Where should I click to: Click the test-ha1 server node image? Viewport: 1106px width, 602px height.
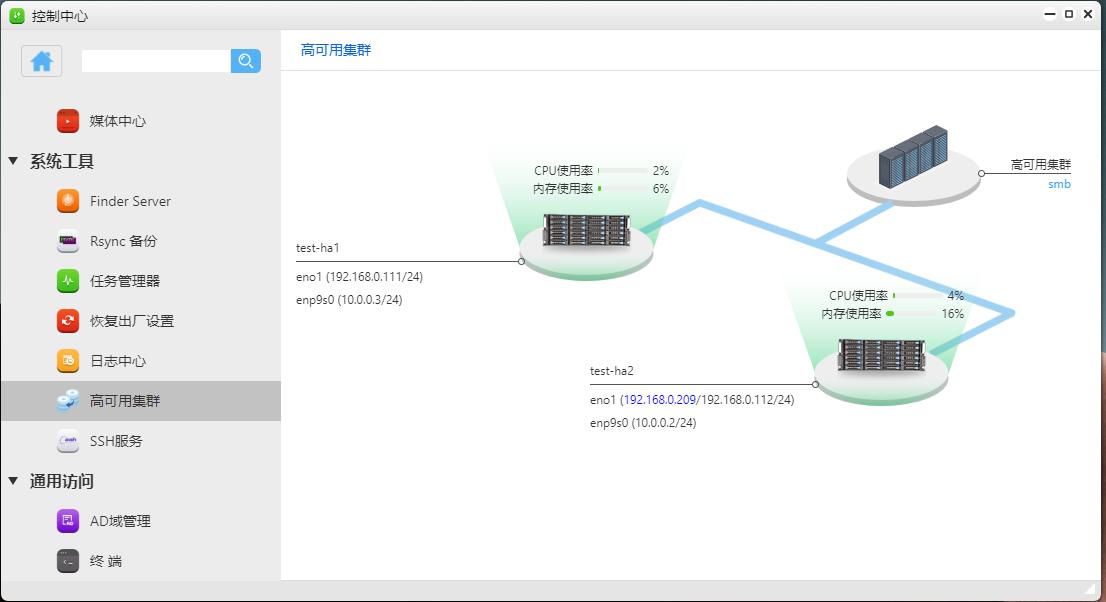[585, 231]
